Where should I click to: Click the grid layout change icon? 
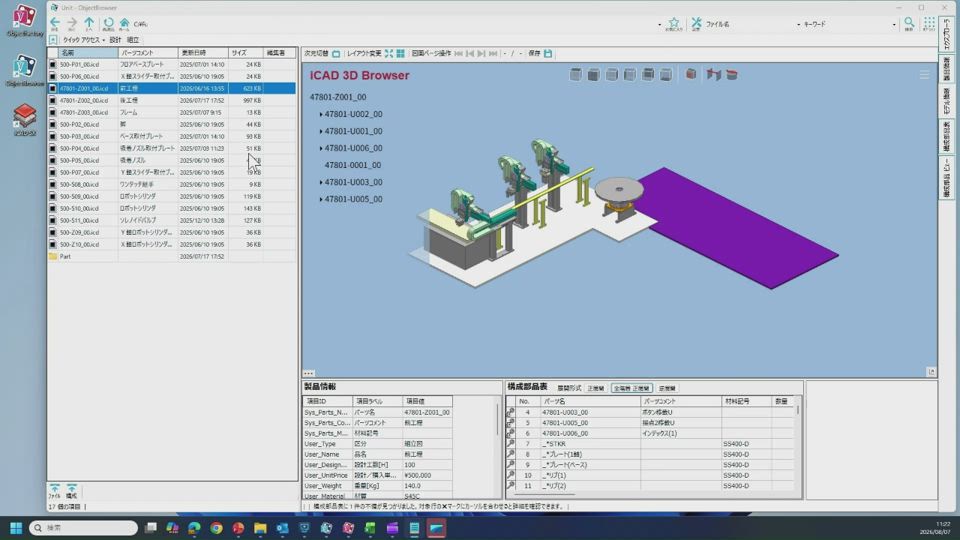point(400,54)
